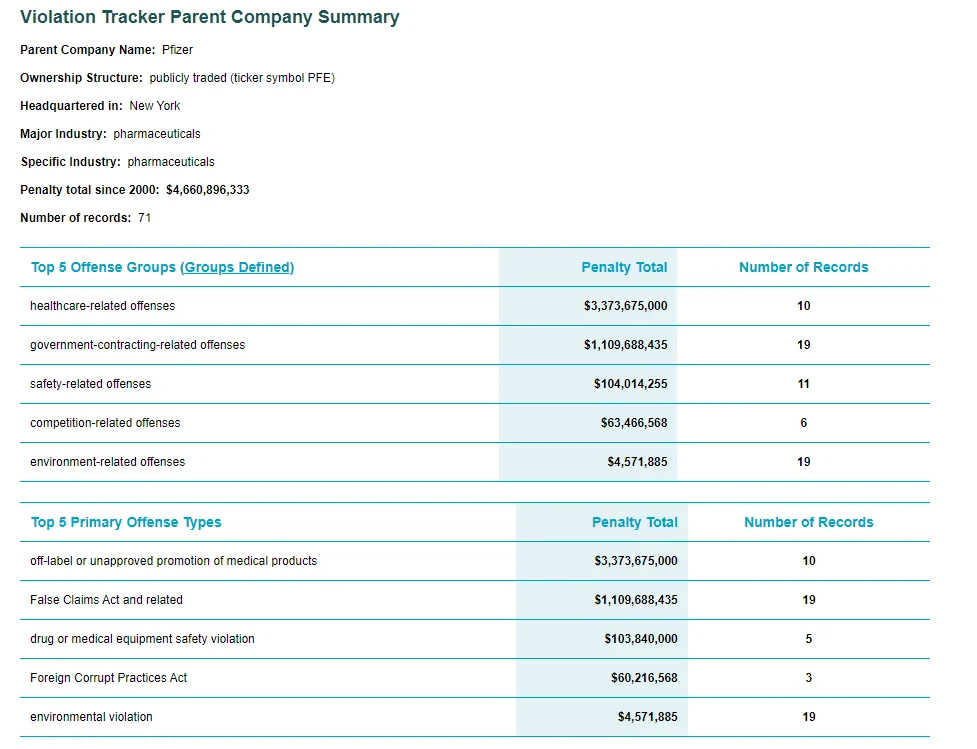Viewport: 977px width, 749px height.
Task: Click the environmental violation row label
Action: click(91, 717)
